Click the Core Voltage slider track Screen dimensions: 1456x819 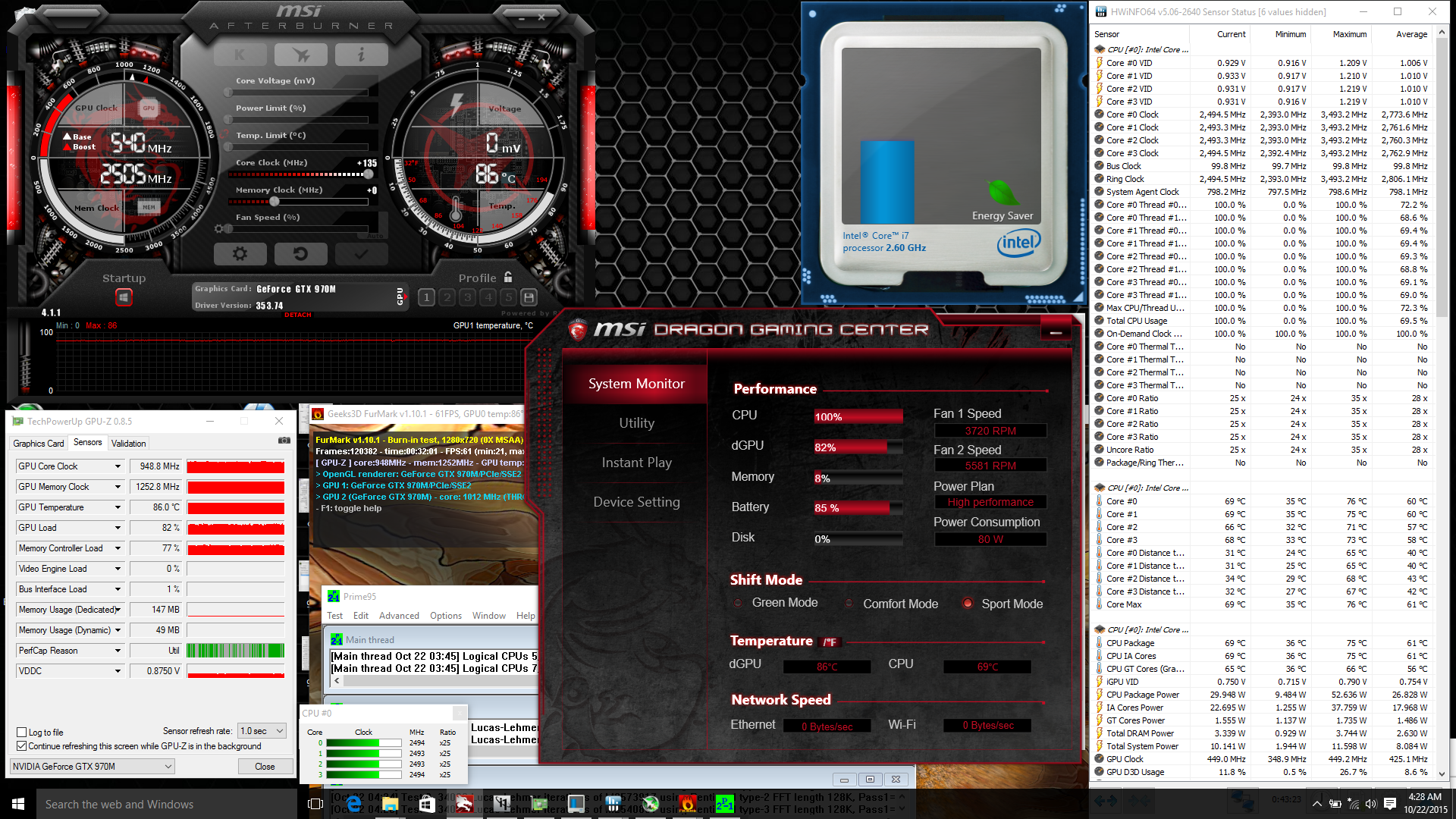click(x=298, y=93)
